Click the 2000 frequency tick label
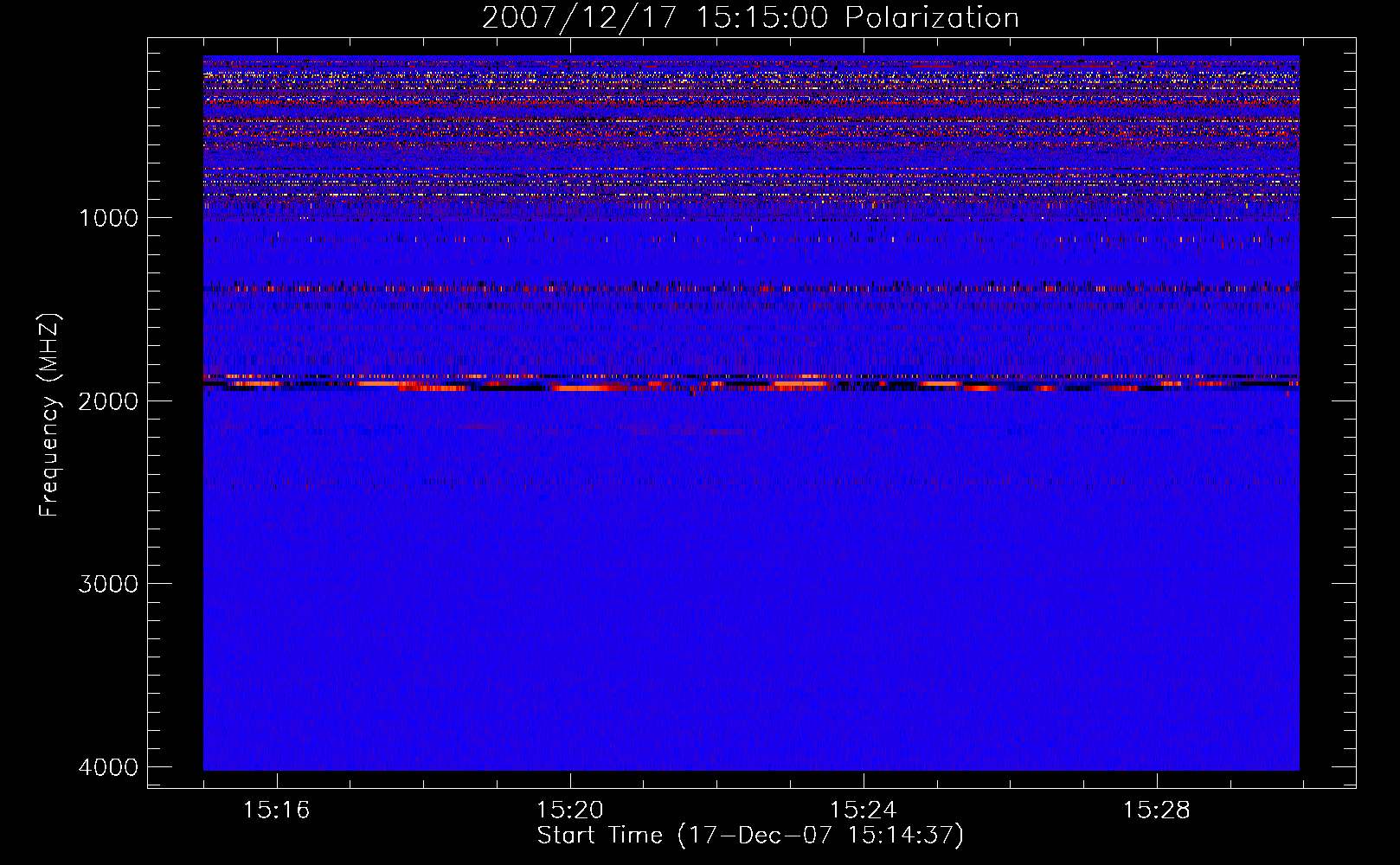 pos(109,400)
